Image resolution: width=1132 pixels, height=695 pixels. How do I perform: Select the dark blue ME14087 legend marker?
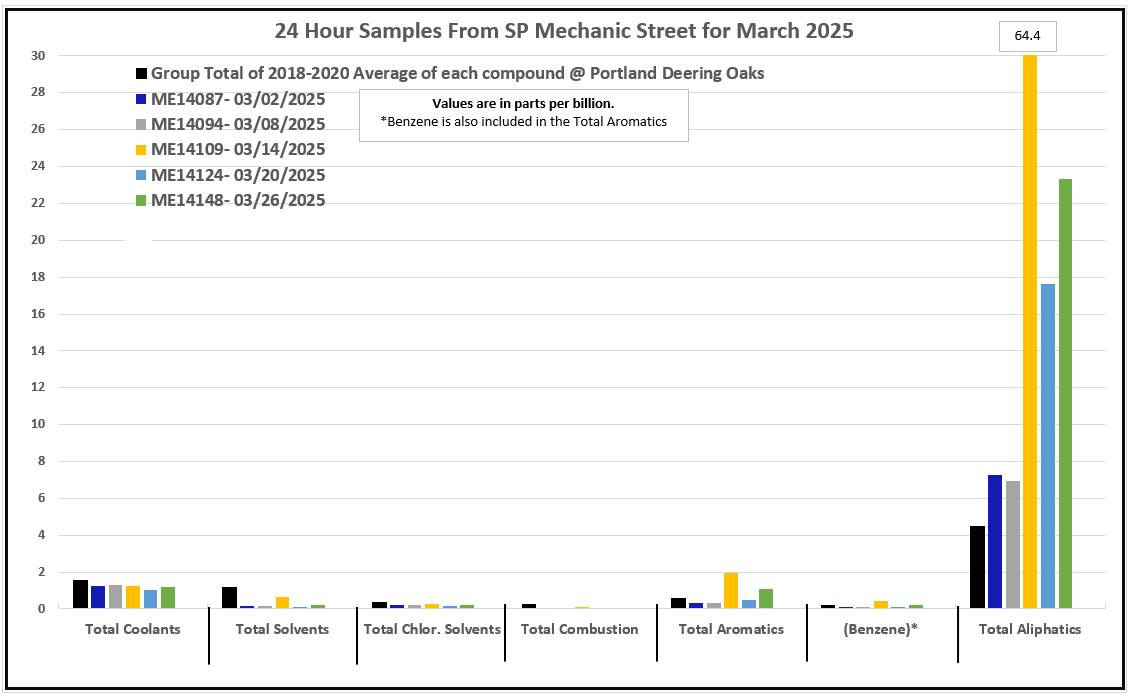coord(142,99)
